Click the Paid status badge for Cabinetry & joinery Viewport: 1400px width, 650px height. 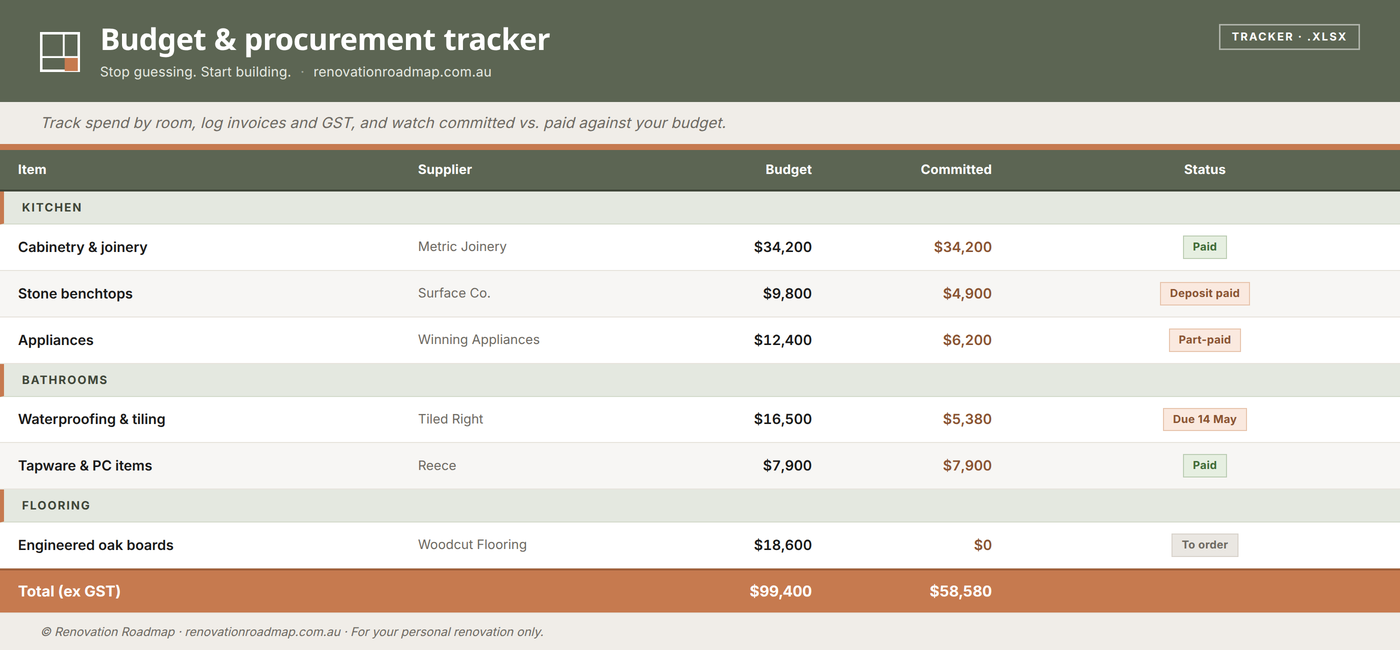1205,247
